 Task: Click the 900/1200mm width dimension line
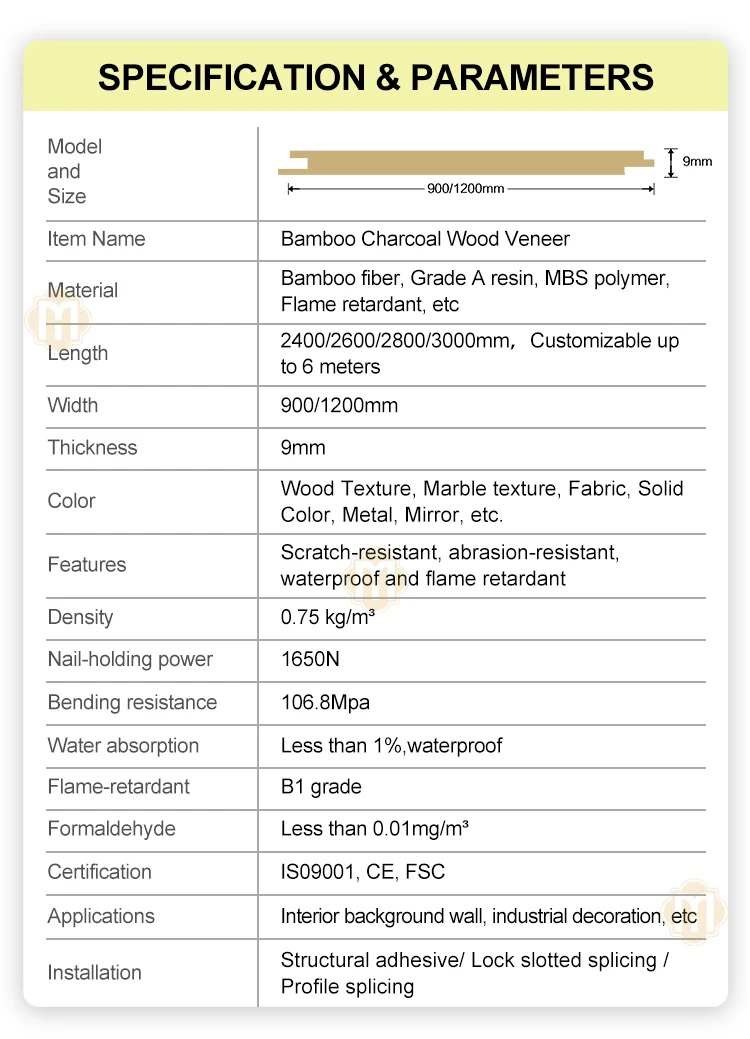(470, 188)
